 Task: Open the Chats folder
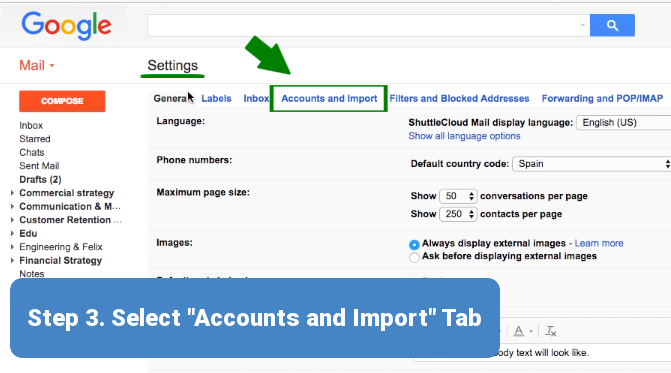(x=32, y=152)
